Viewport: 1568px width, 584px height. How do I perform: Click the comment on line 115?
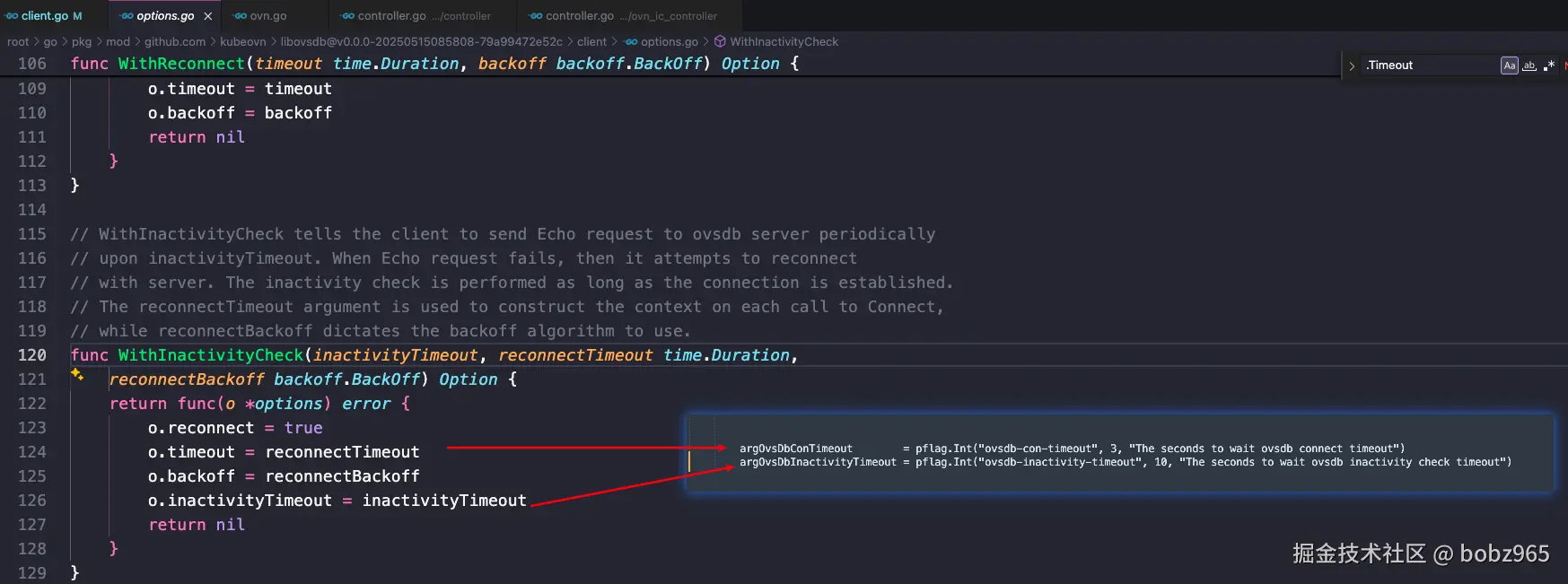pyautogui.click(x=503, y=234)
